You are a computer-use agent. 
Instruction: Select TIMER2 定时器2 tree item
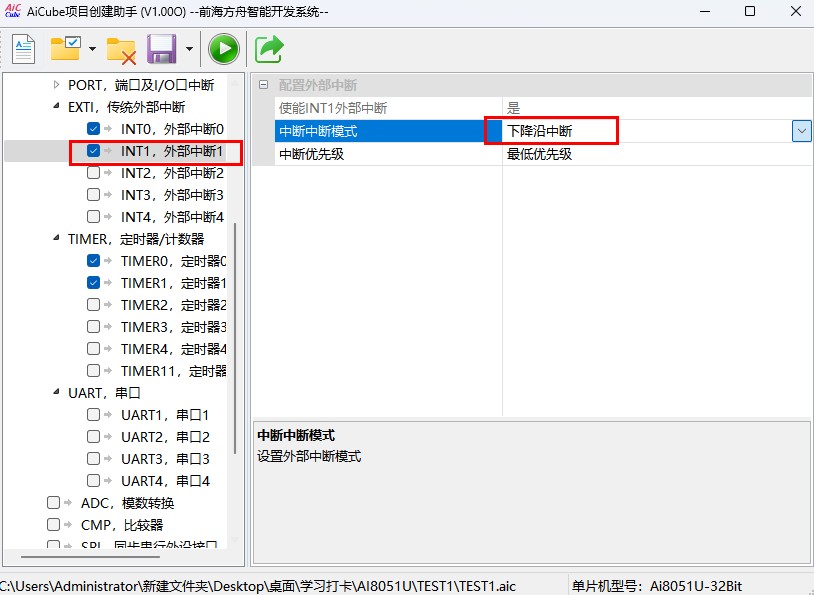point(173,305)
